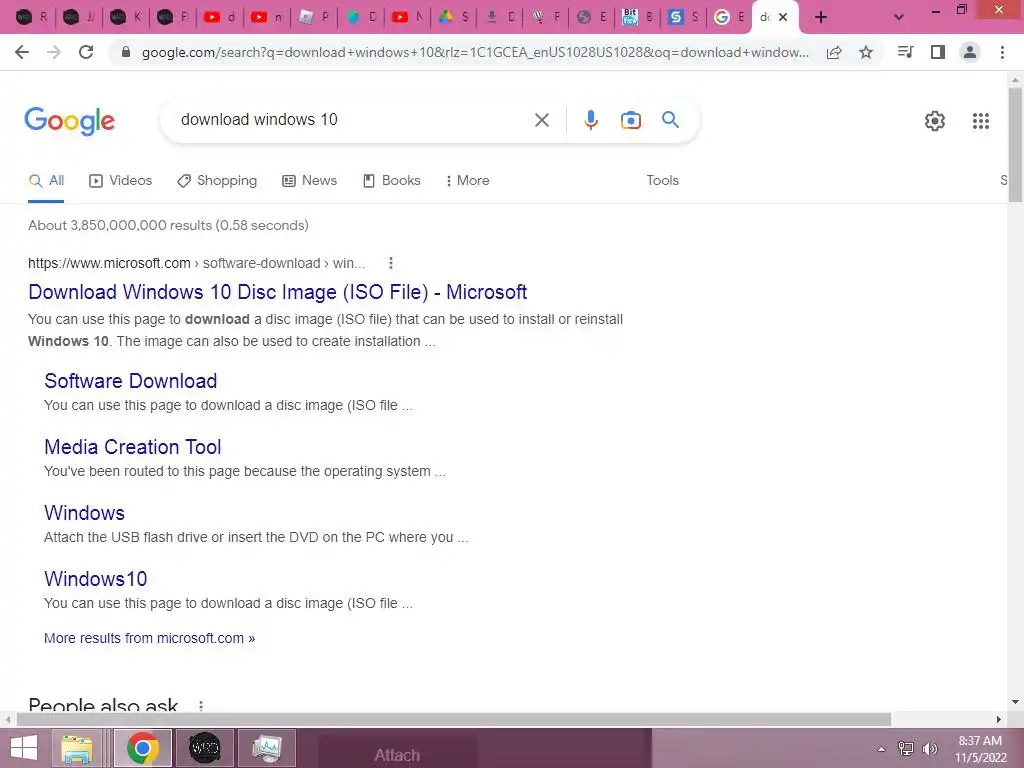Open the search Tools options

[x=662, y=181]
